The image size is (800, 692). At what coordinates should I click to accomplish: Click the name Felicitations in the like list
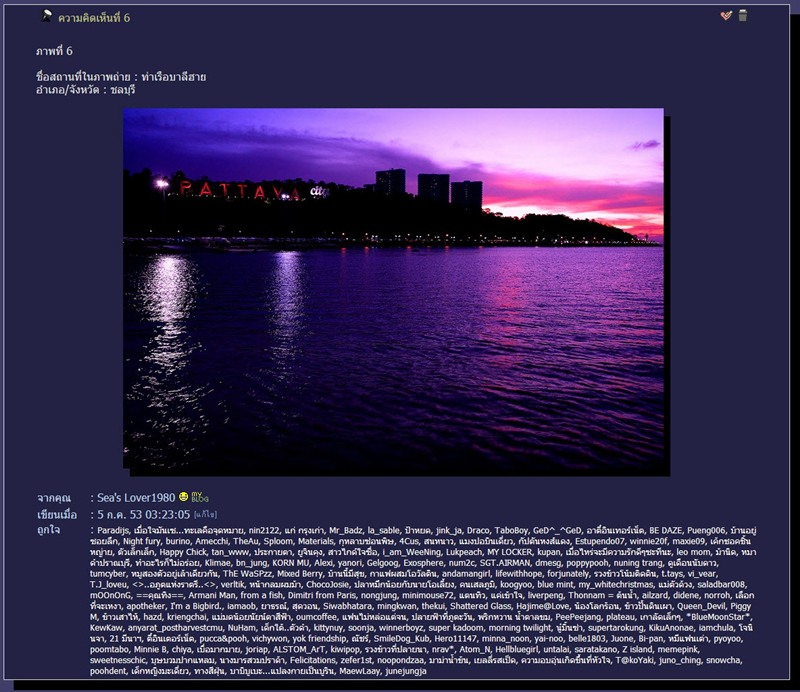pyautogui.click(x=313, y=659)
